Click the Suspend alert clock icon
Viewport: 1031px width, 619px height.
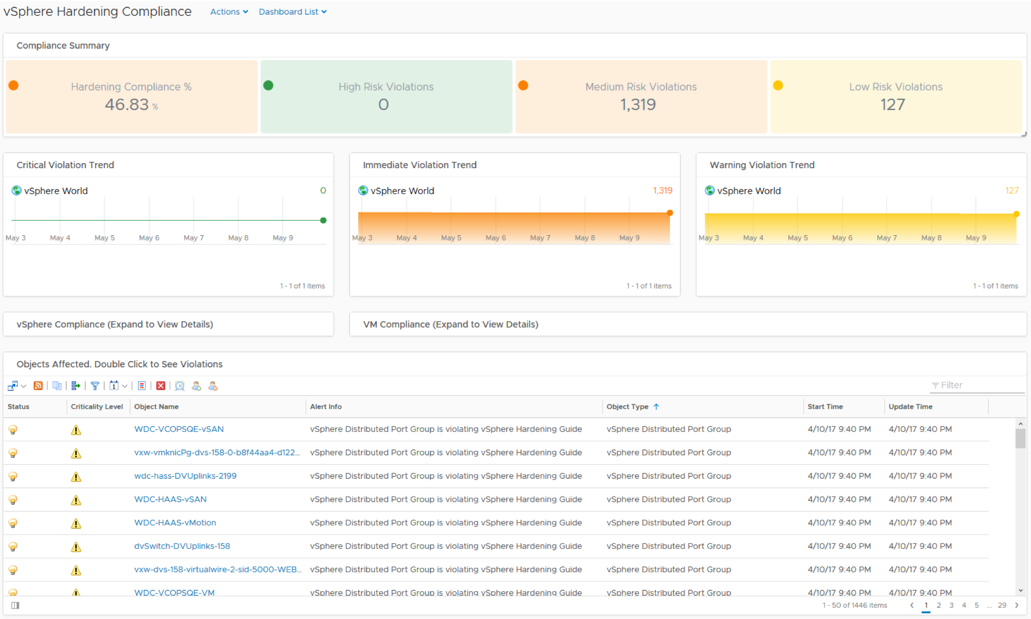tap(180, 385)
